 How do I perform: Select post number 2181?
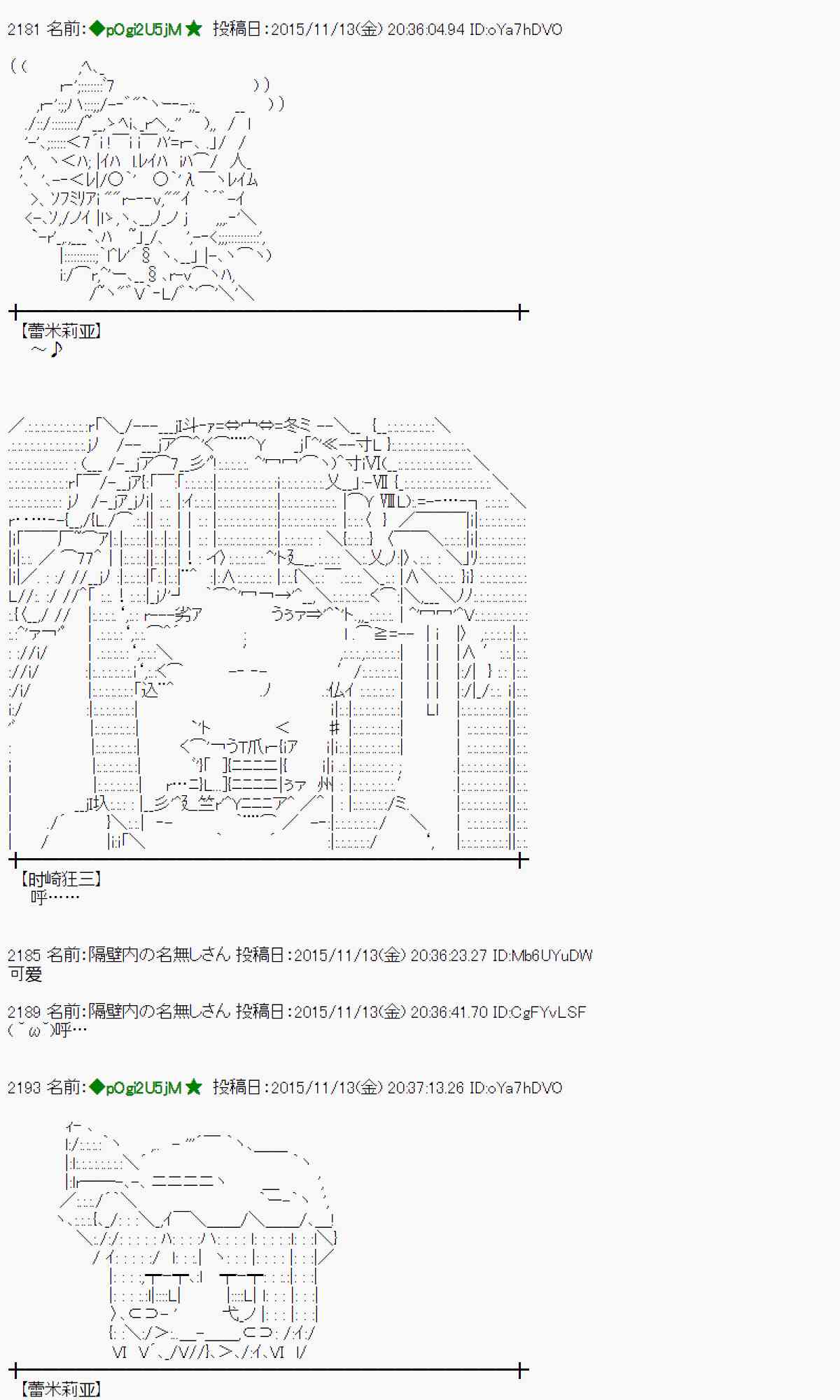24,29
